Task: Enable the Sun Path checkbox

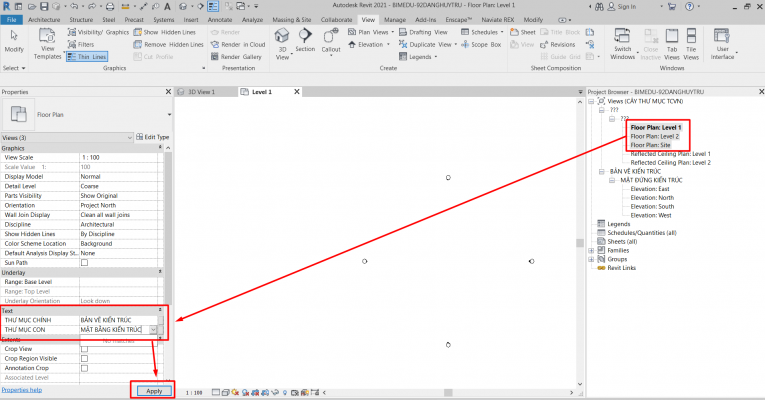Action: tap(84, 262)
